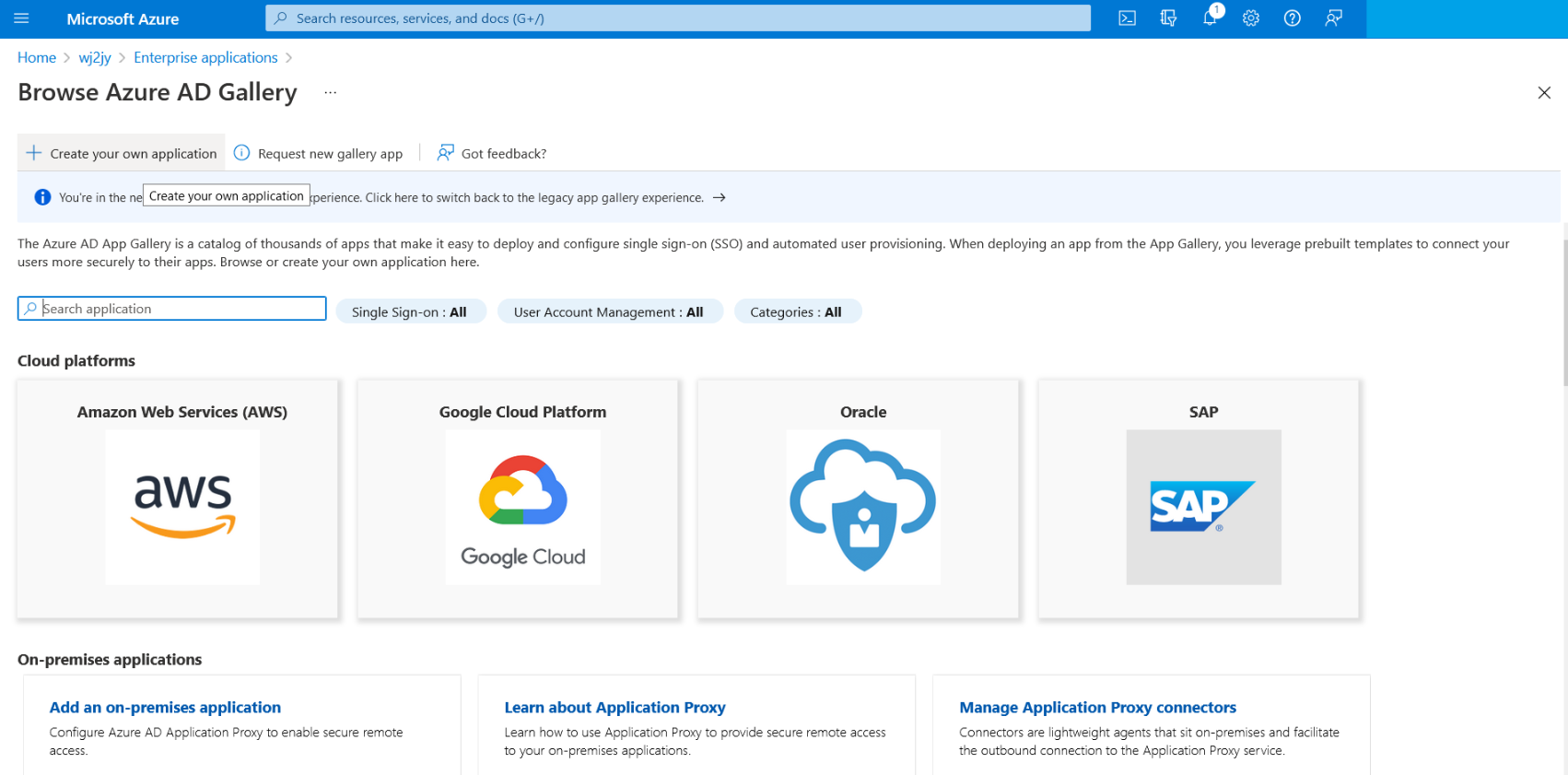Click Create your own application
Image resolution: width=1568 pixels, height=775 pixels.
click(122, 153)
